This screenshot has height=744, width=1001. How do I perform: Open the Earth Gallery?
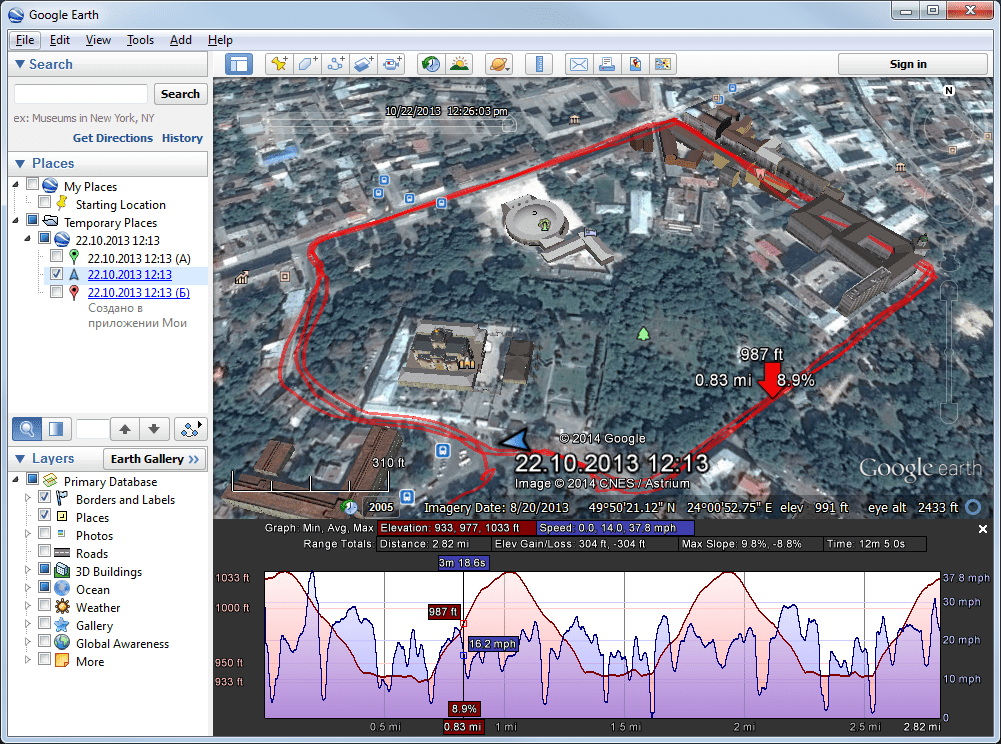154,458
